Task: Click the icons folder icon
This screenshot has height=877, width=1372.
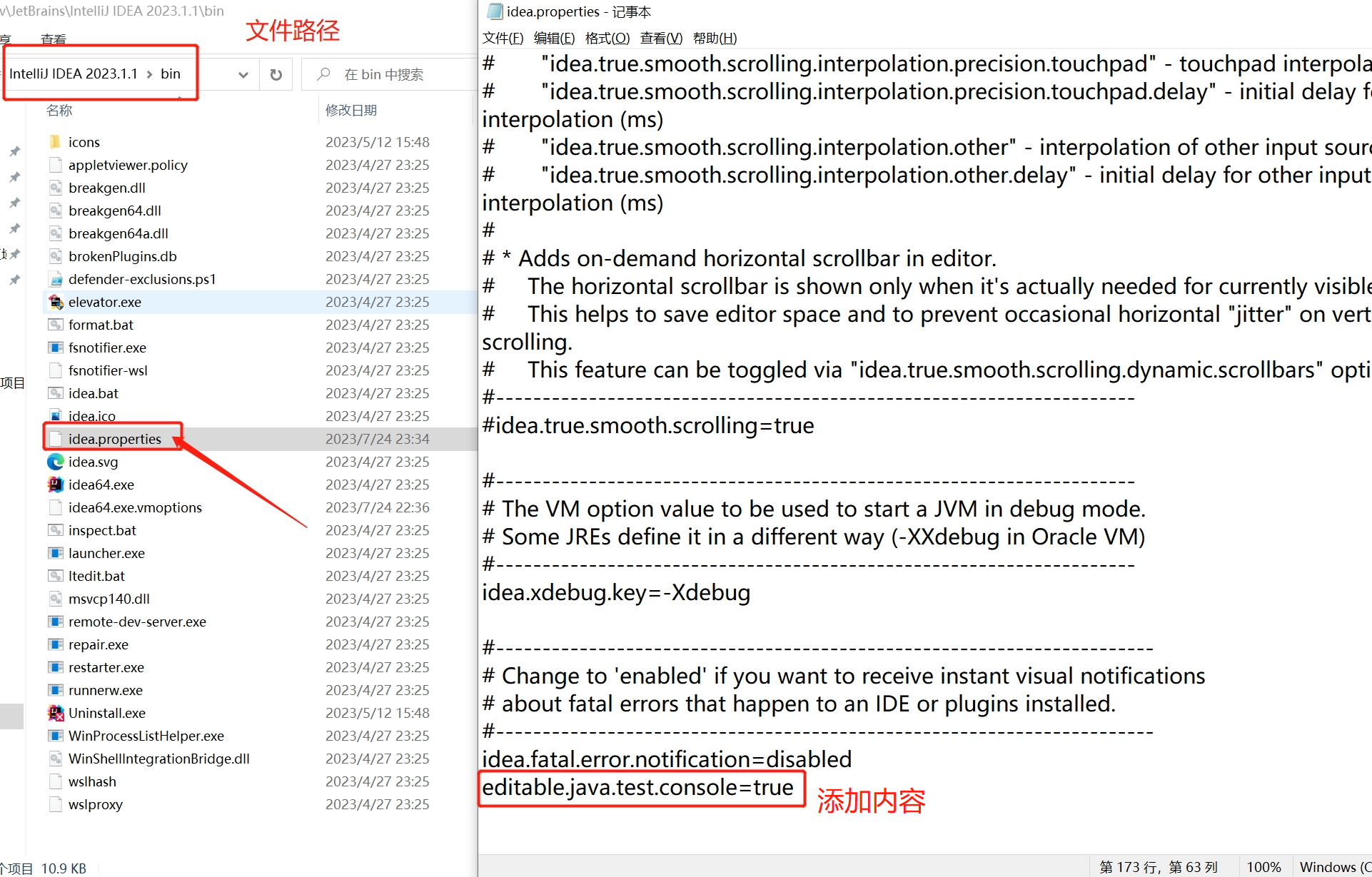Action: tap(56, 142)
